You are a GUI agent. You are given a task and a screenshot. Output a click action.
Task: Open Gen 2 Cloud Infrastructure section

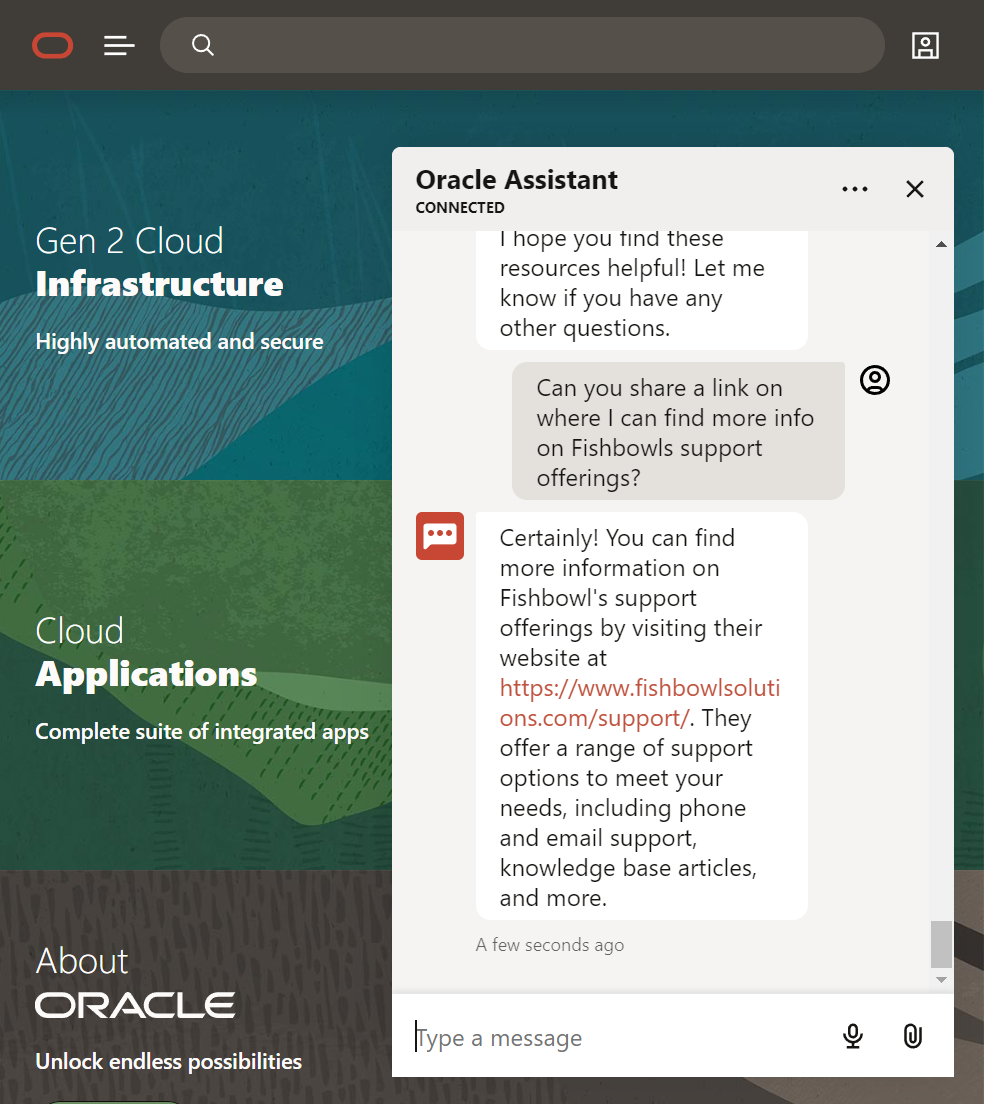coord(159,262)
